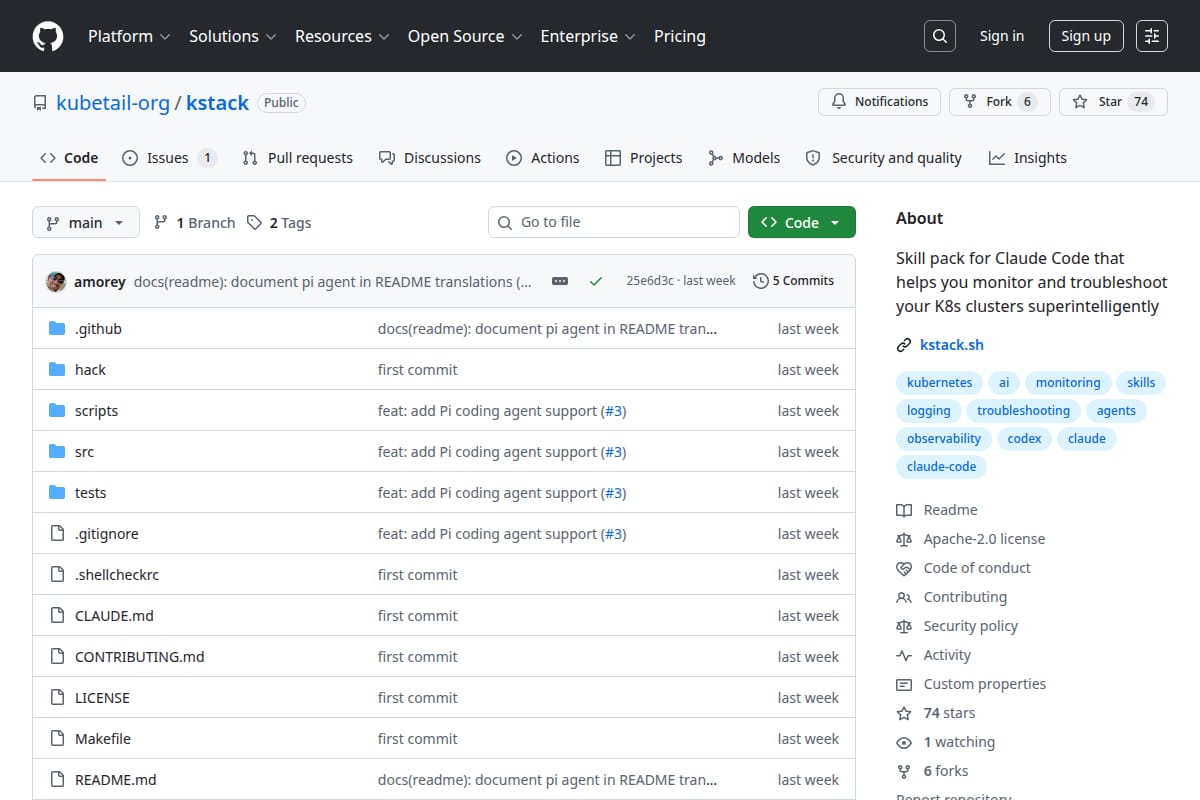1200x800 pixels.
Task: Open the green Code dropdown button
Action: (801, 223)
